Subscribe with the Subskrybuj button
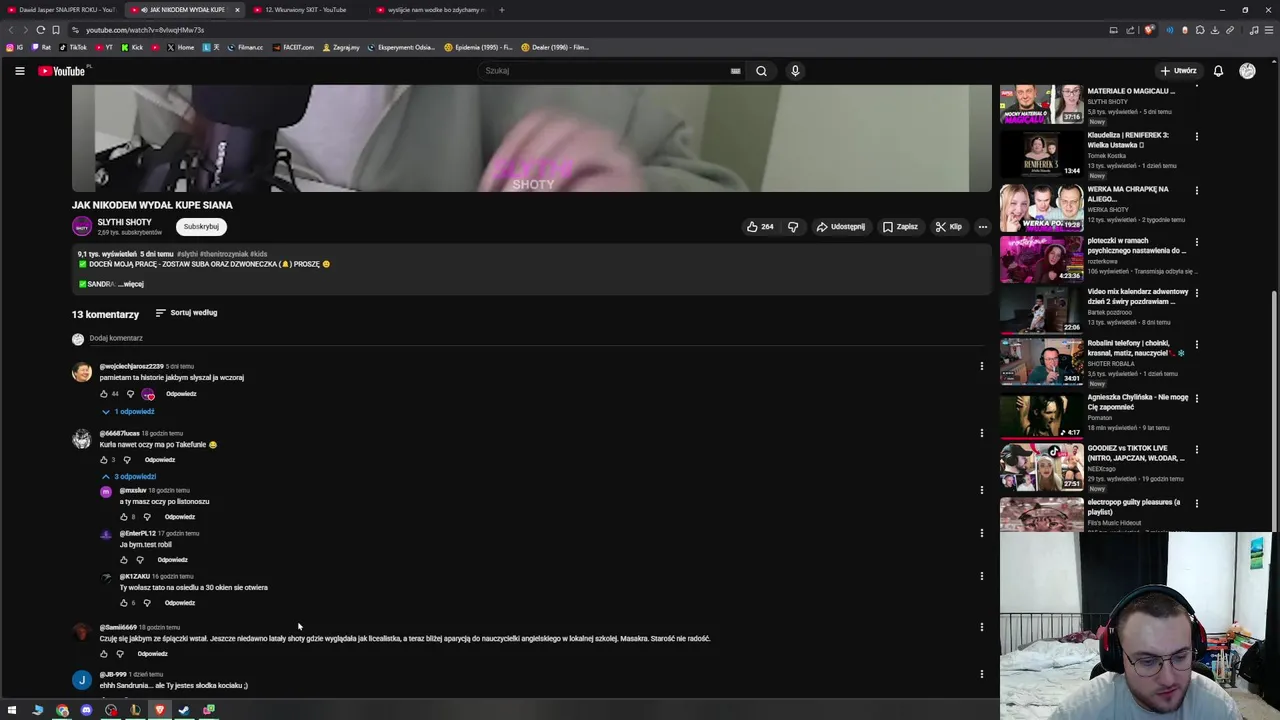 (201, 227)
